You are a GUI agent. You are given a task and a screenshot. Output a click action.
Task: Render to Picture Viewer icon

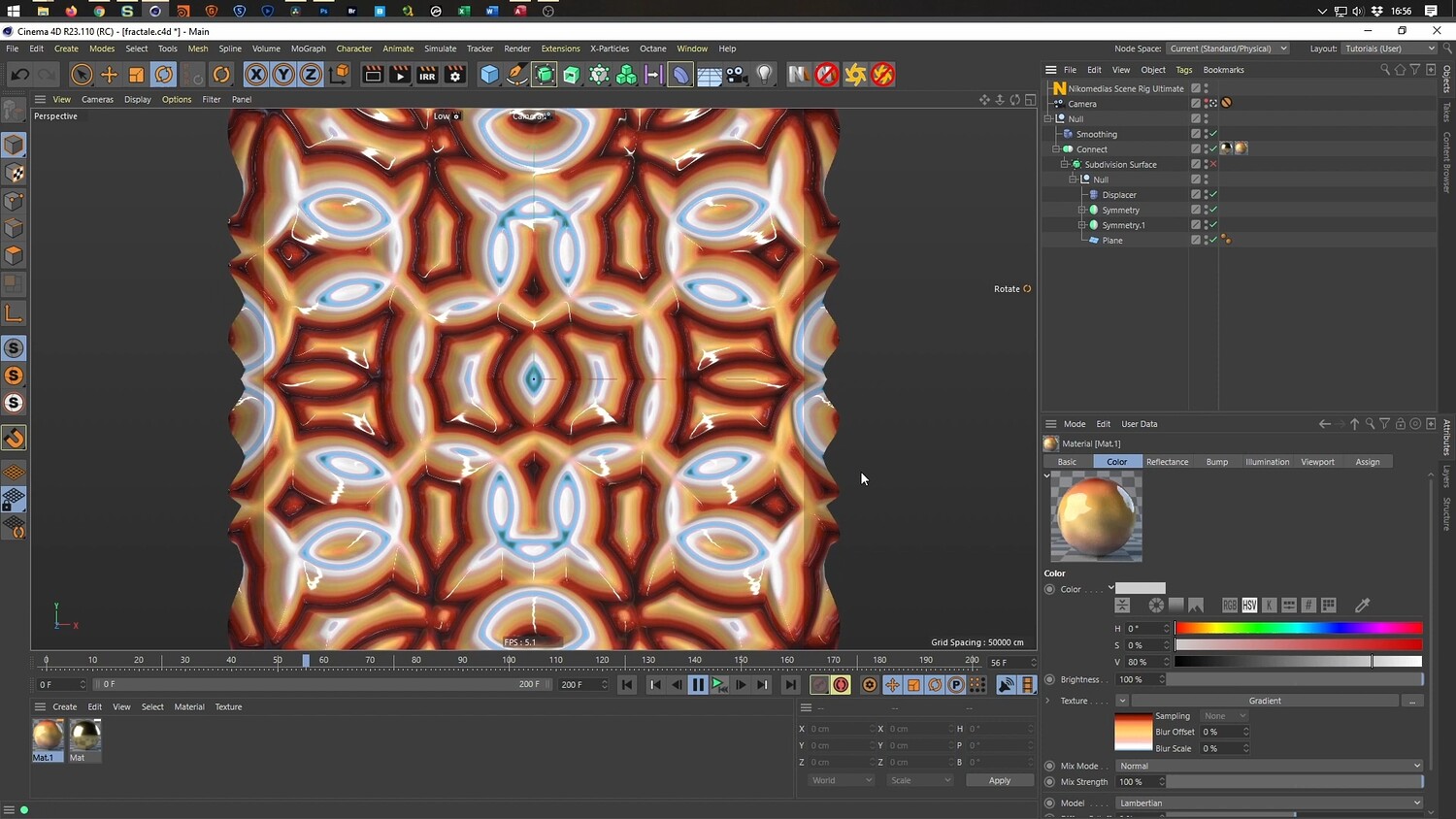coord(400,75)
